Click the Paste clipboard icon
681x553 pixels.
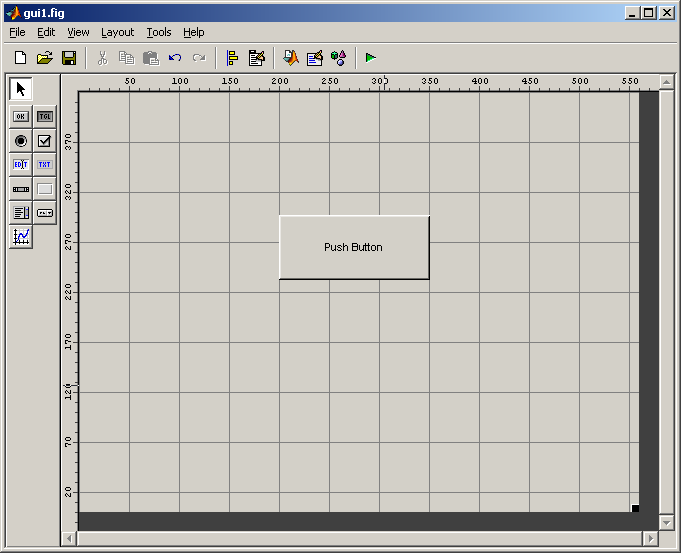point(151,58)
